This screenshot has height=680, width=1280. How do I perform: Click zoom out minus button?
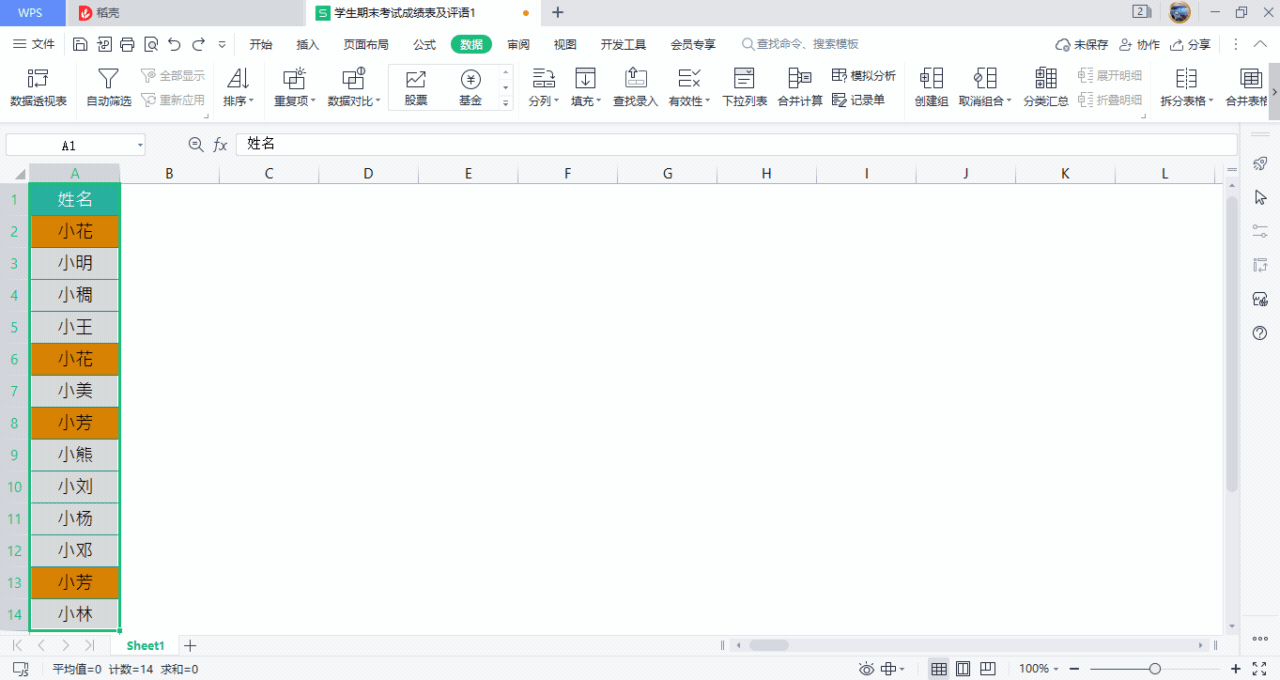pyautogui.click(x=1074, y=668)
